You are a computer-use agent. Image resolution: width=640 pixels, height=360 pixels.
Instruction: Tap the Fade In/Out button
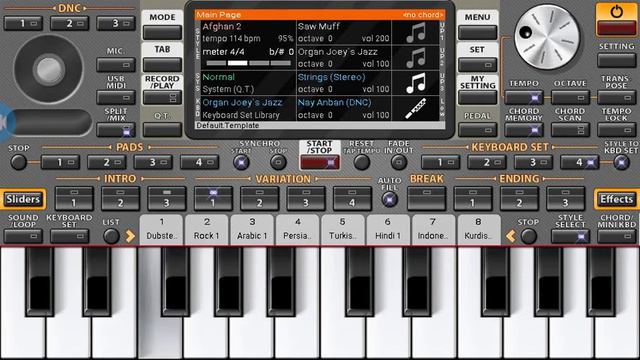point(399,162)
